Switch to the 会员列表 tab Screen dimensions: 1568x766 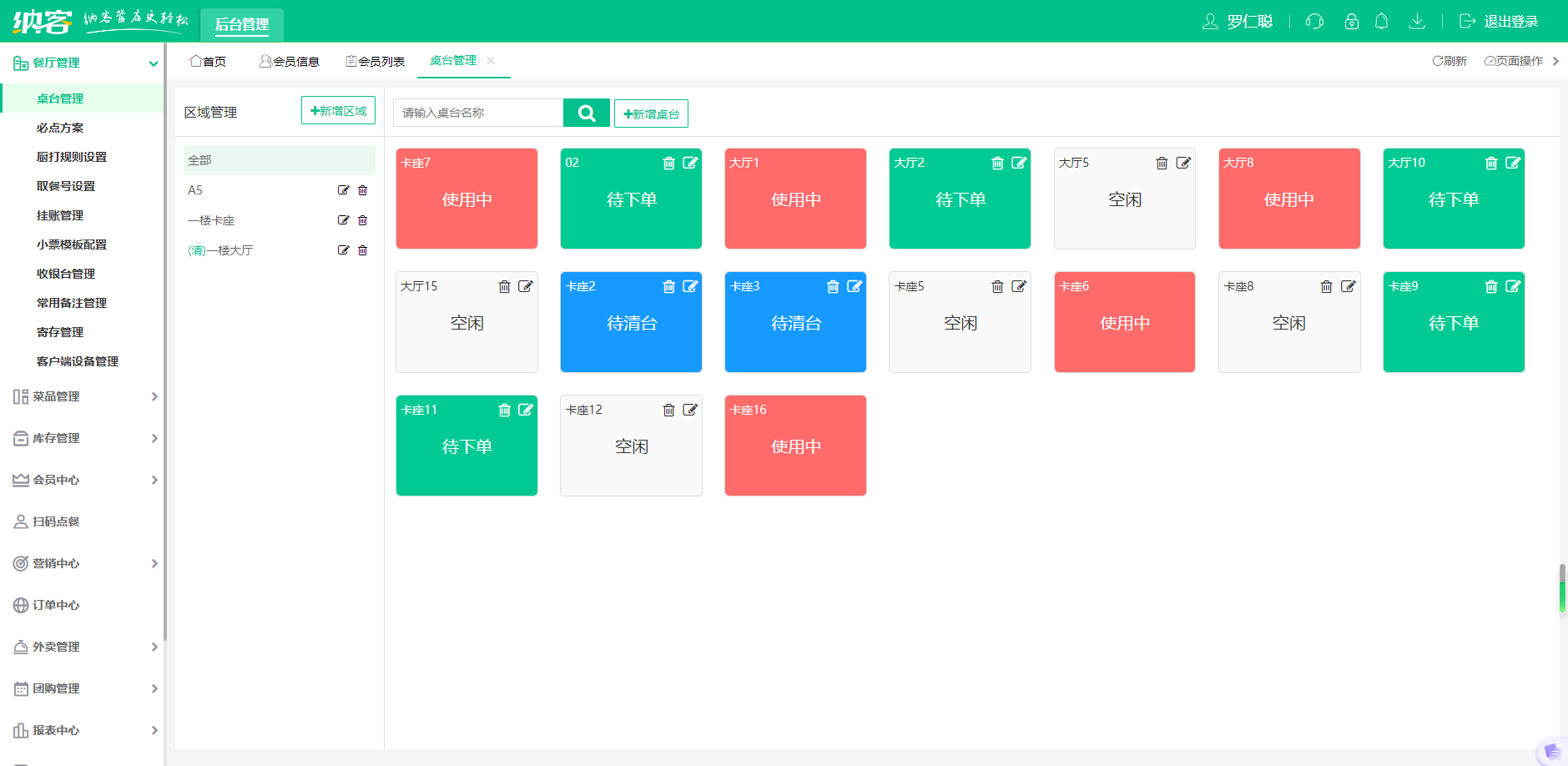click(x=375, y=61)
